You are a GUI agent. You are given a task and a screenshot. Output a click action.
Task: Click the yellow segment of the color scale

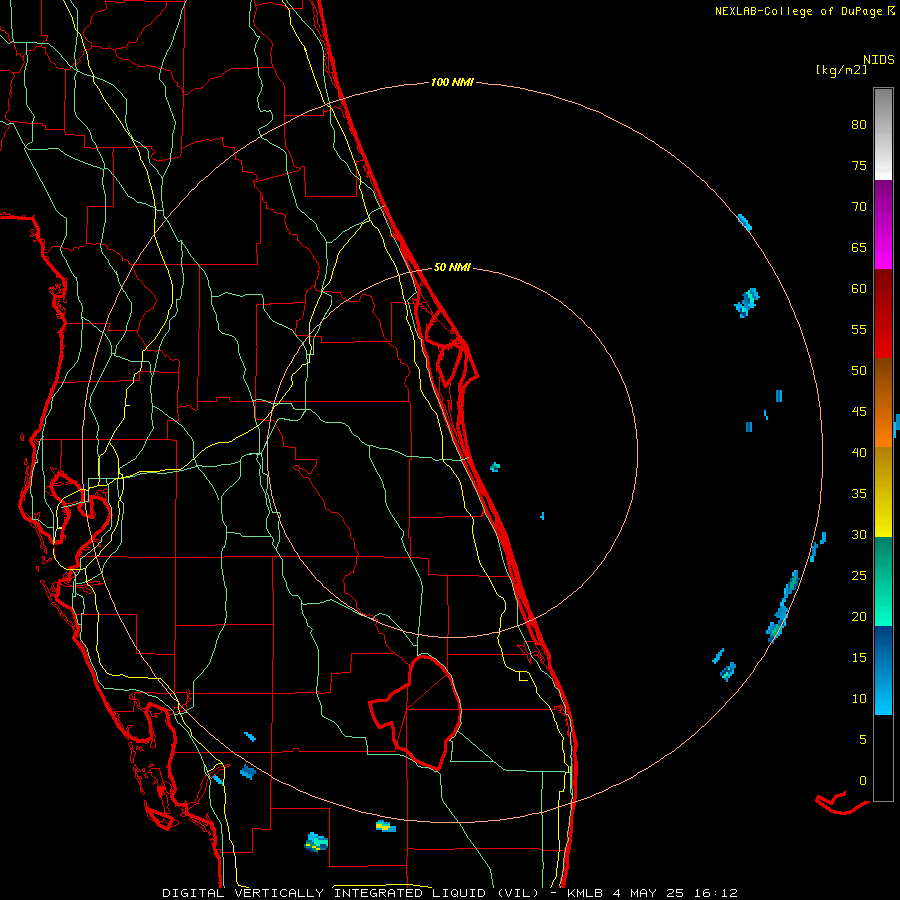tap(883, 492)
